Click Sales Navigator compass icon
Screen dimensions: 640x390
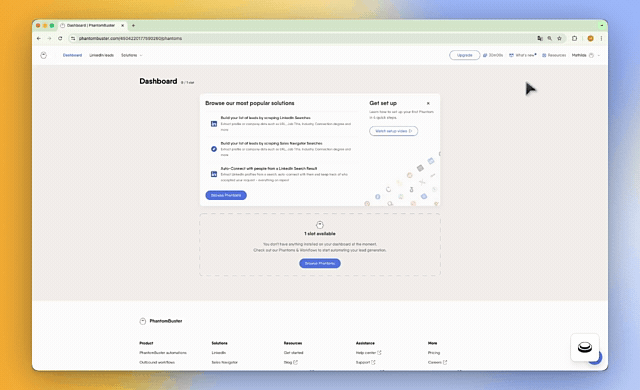(214, 149)
